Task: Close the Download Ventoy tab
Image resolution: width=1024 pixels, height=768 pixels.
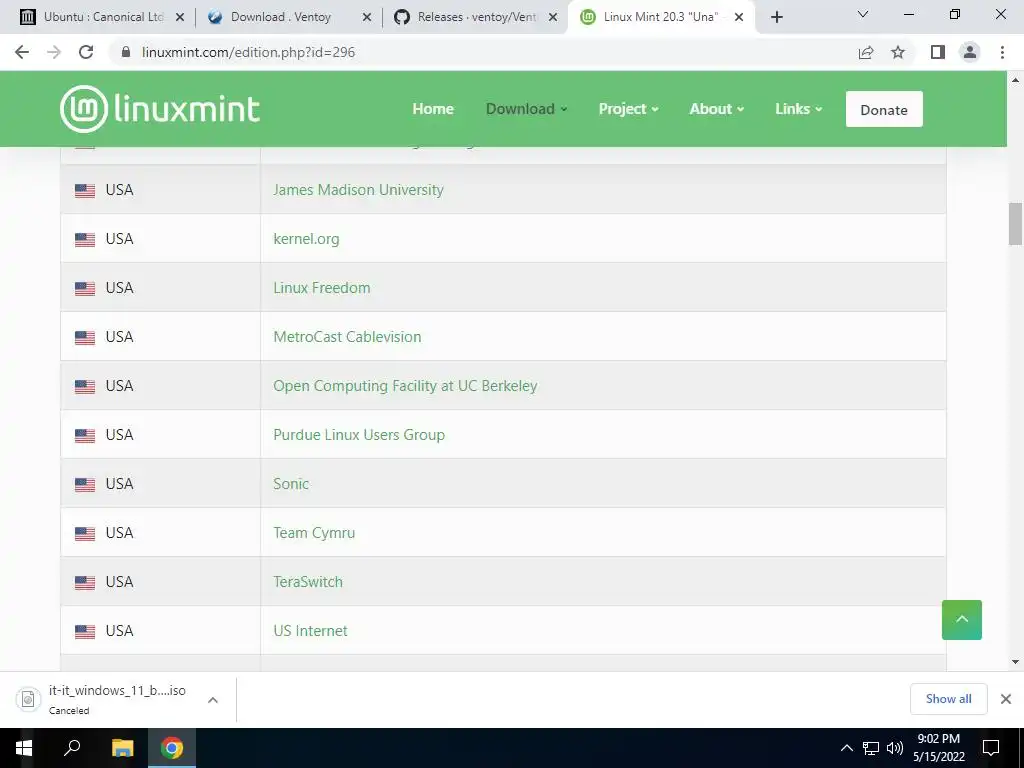Action: (366, 18)
